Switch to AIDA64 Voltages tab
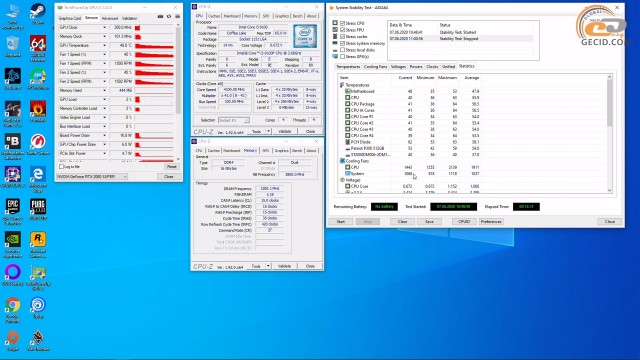Screen dimensions: 640x360 [398, 66]
